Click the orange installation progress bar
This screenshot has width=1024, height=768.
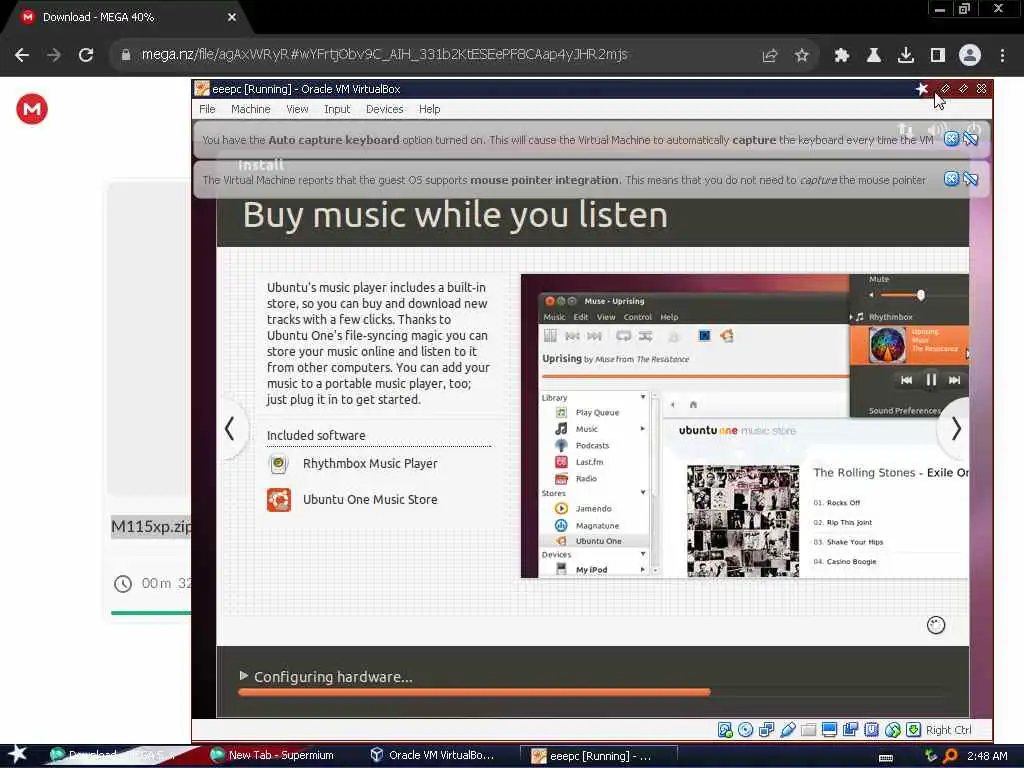click(x=474, y=692)
